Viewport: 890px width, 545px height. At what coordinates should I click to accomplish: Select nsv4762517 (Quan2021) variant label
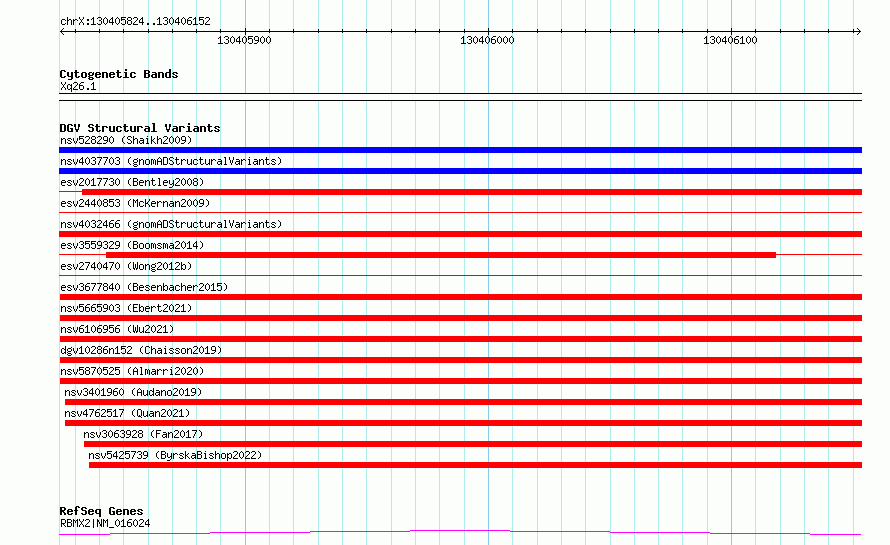(x=127, y=413)
